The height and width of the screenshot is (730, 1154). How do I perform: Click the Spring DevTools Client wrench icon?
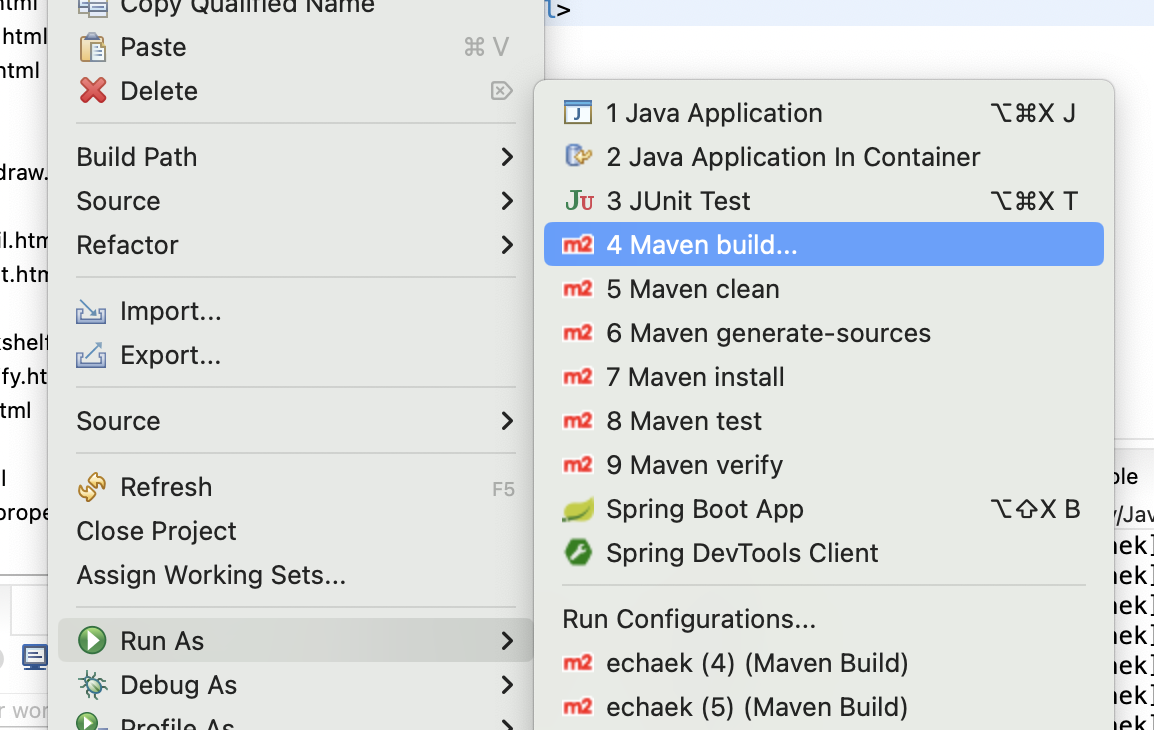[578, 552]
